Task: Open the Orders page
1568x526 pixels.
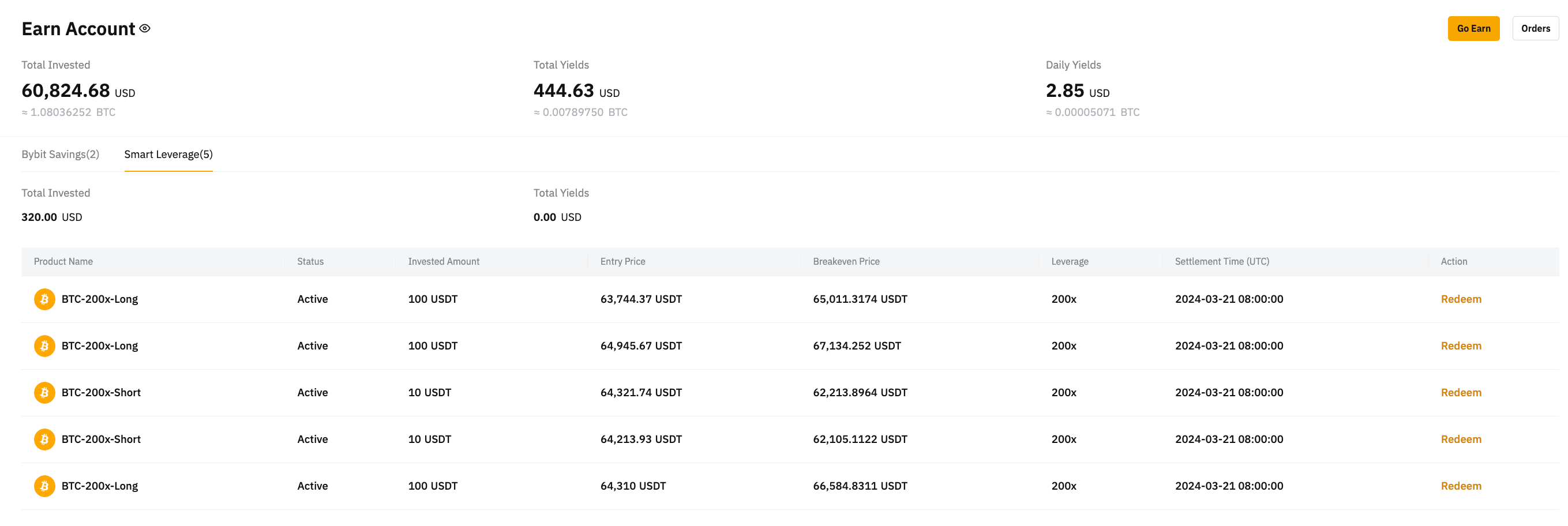Action: (x=1535, y=29)
